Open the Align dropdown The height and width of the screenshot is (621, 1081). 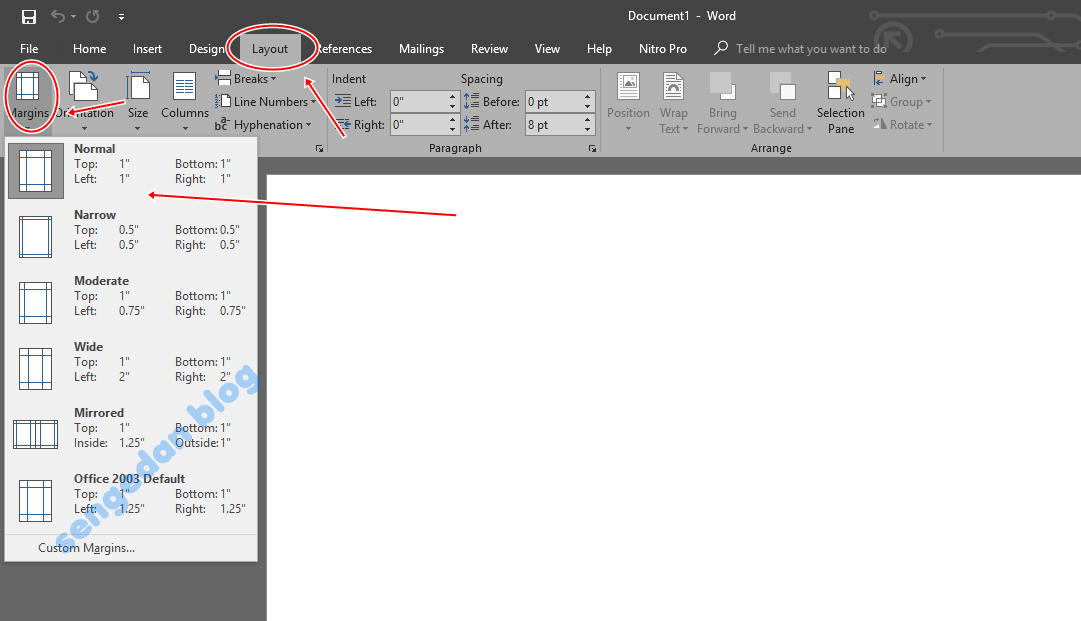[x=900, y=79]
